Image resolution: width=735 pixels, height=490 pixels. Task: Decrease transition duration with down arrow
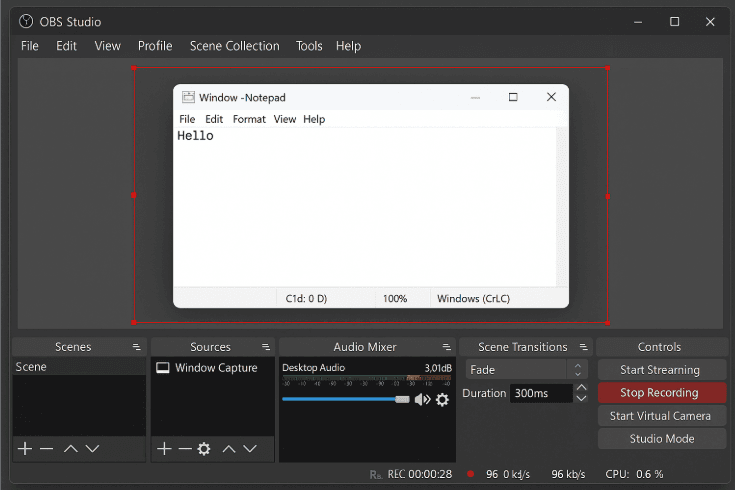pyautogui.click(x=581, y=399)
